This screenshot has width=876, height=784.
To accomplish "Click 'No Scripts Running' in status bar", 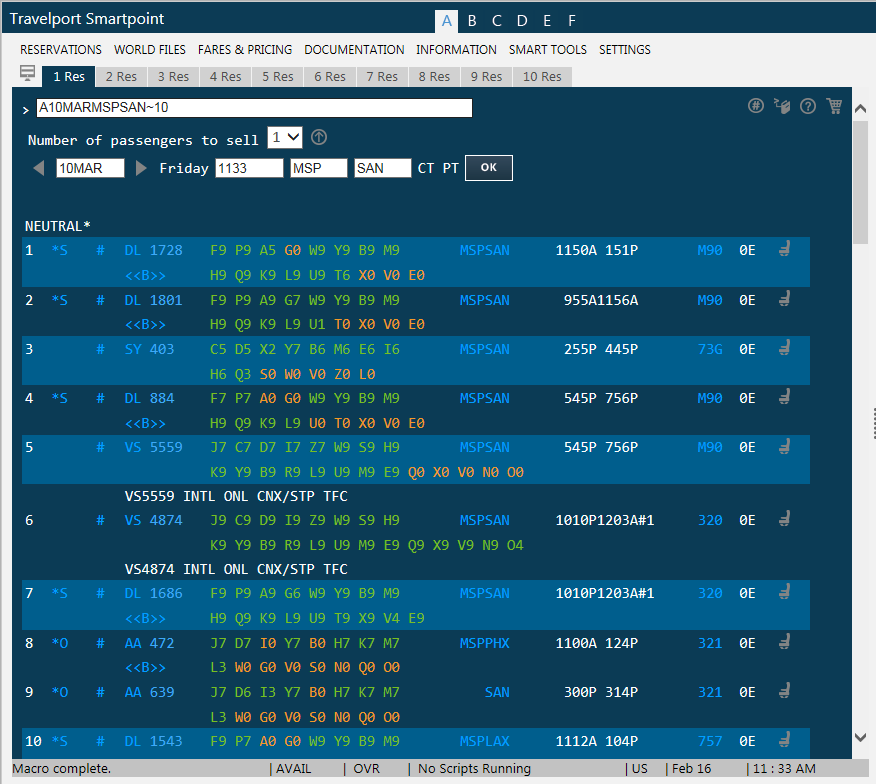I will [474, 769].
